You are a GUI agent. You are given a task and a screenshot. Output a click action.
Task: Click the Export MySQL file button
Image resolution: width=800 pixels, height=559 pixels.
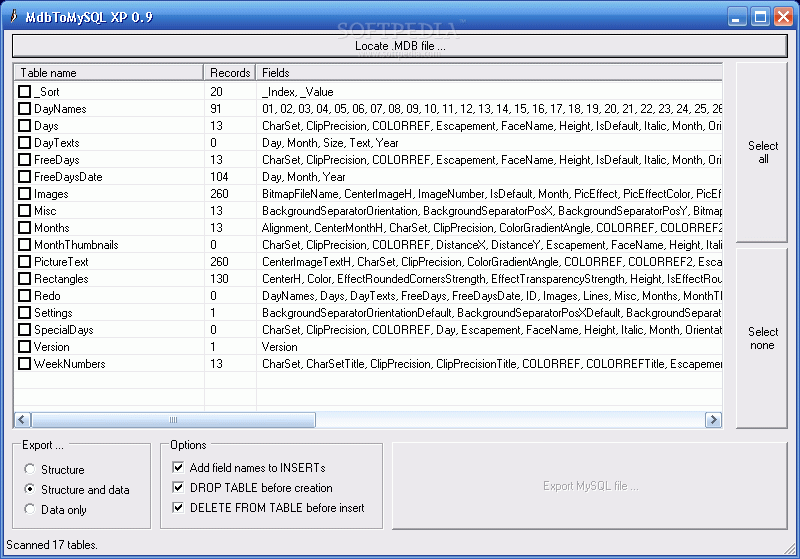[590, 486]
